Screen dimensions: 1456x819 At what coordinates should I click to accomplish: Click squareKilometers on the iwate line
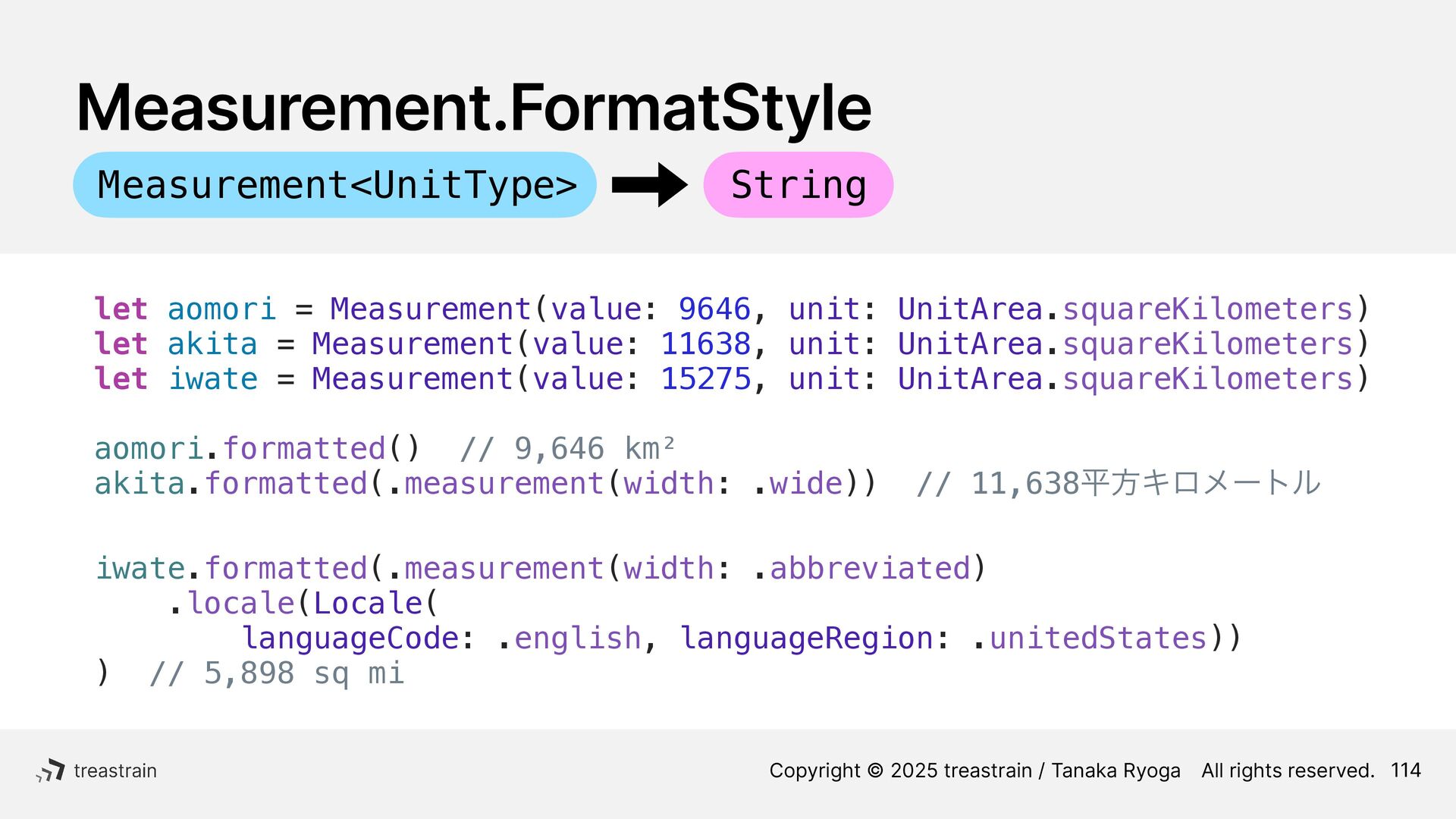coord(1208,379)
